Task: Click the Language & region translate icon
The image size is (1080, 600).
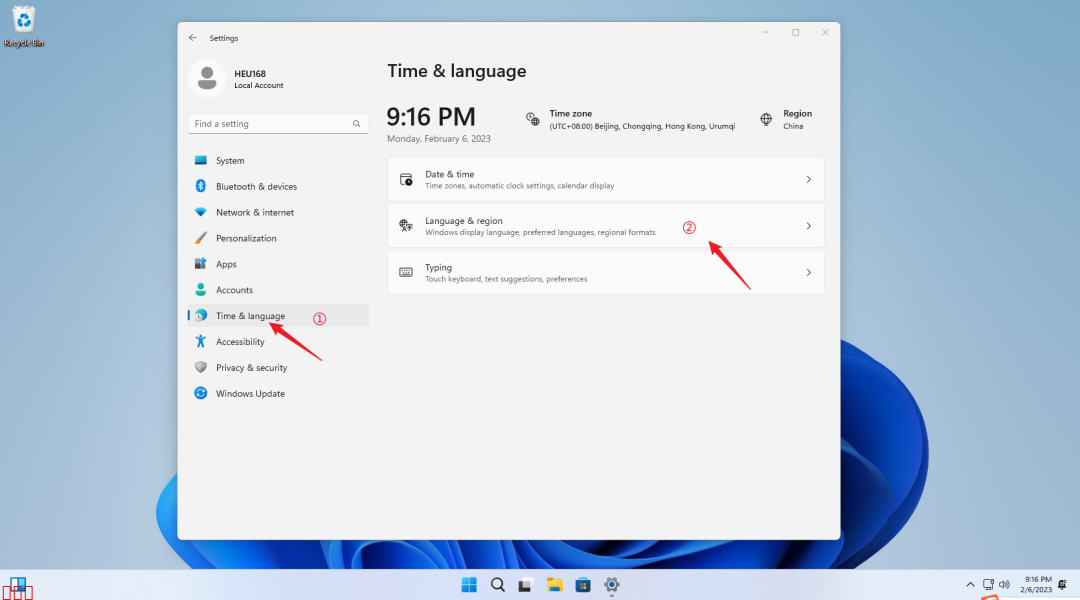Action: (406, 226)
